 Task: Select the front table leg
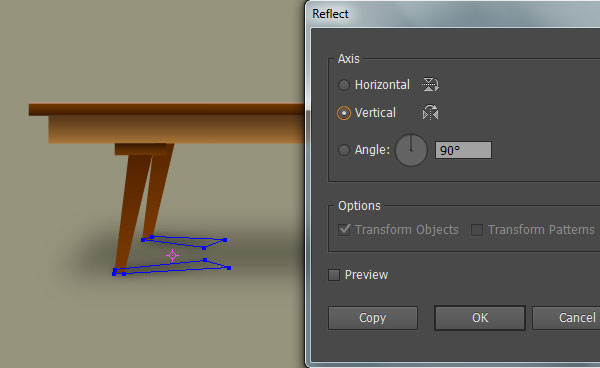133,212
